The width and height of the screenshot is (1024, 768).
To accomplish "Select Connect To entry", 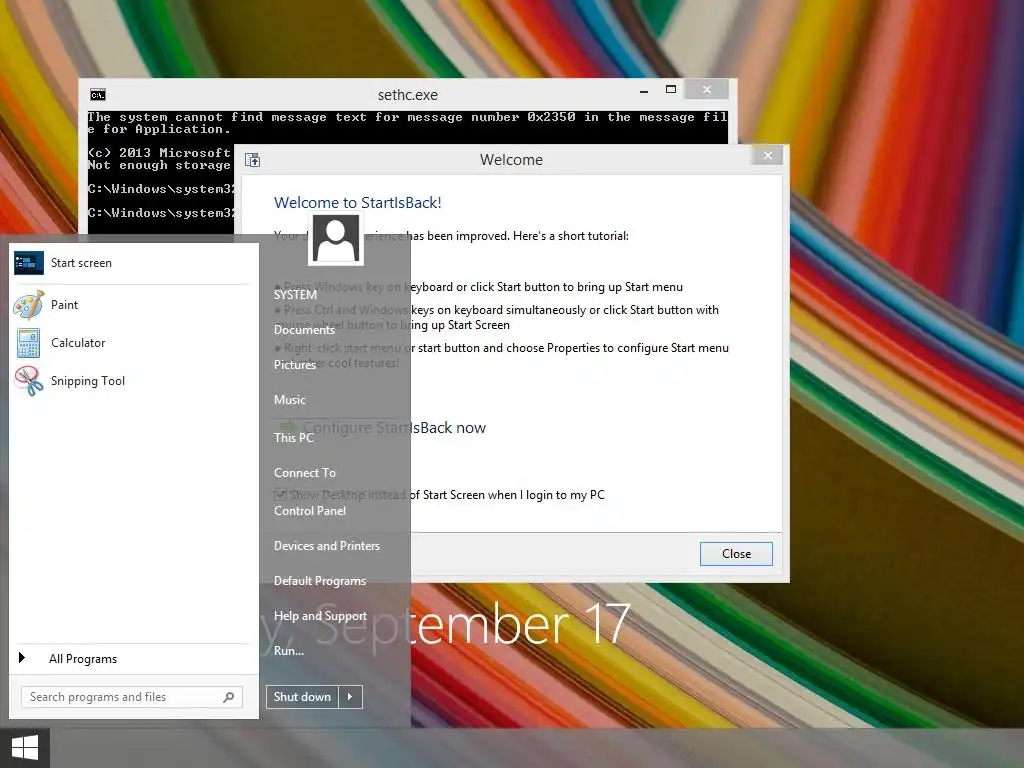I will pos(305,472).
